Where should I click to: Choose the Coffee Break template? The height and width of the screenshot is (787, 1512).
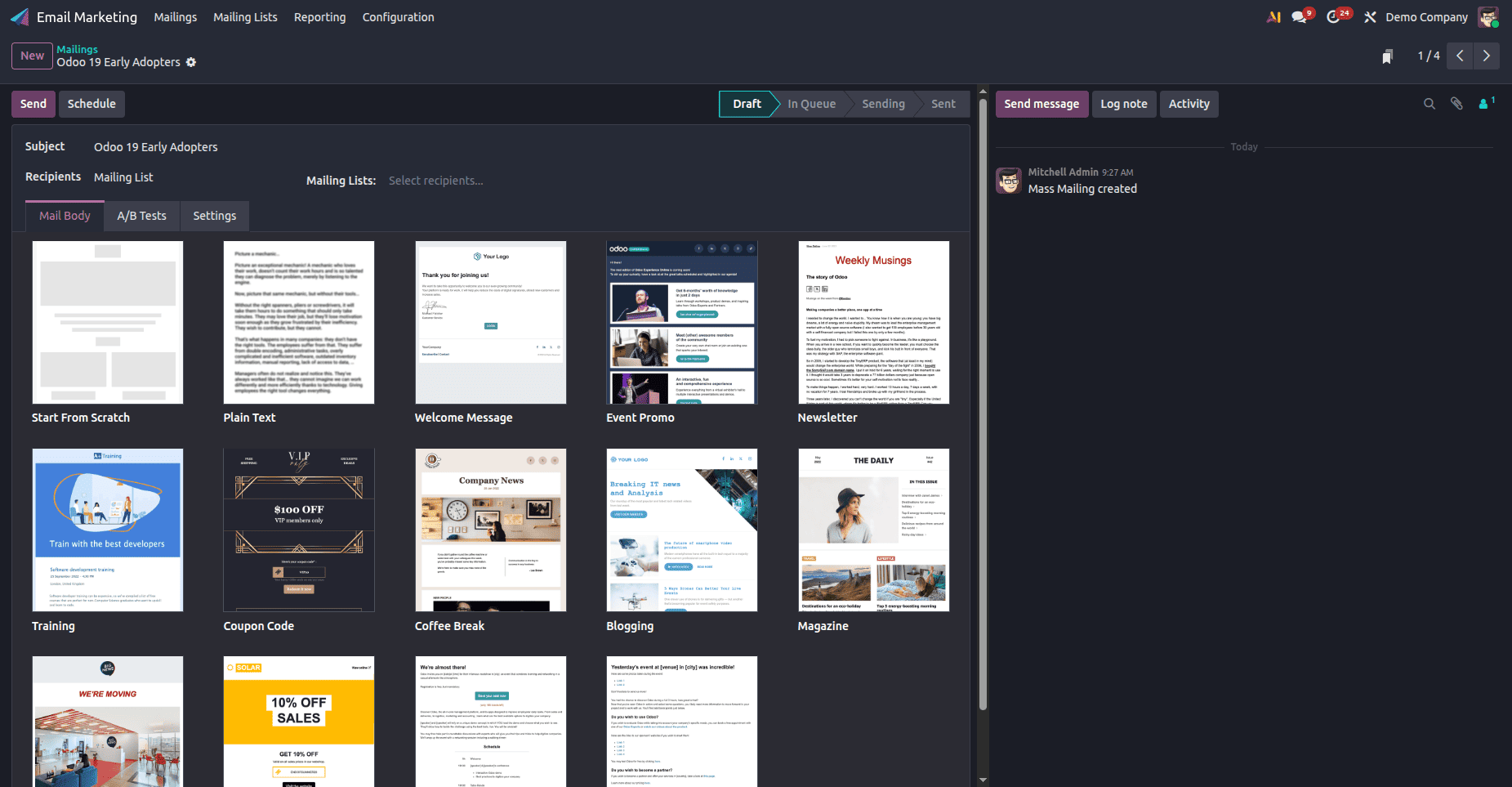pyautogui.click(x=491, y=530)
